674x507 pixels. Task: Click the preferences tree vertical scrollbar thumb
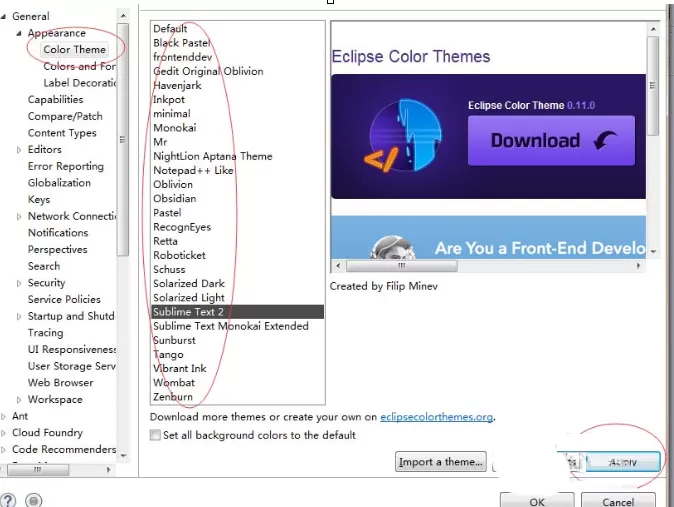tap(123, 140)
